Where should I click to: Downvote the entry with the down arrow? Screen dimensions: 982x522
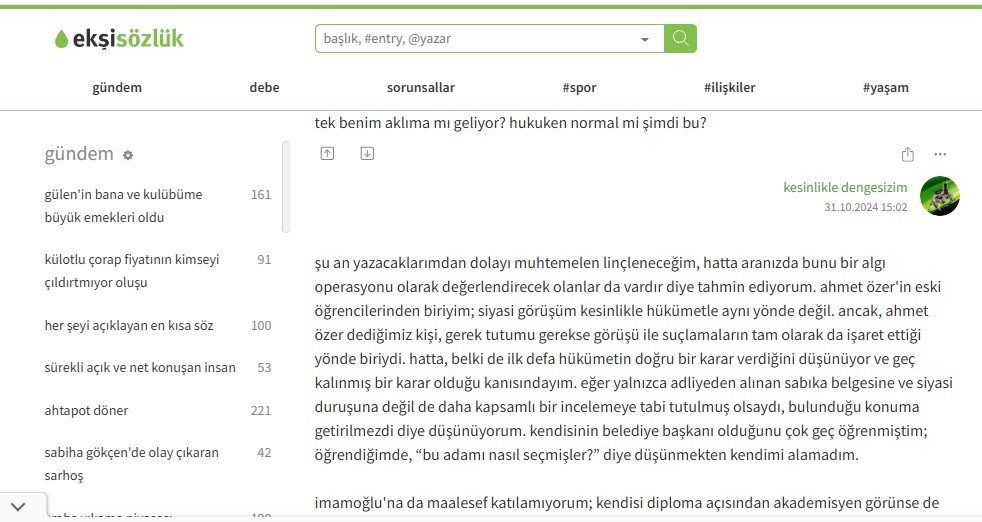click(x=367, y=154)
